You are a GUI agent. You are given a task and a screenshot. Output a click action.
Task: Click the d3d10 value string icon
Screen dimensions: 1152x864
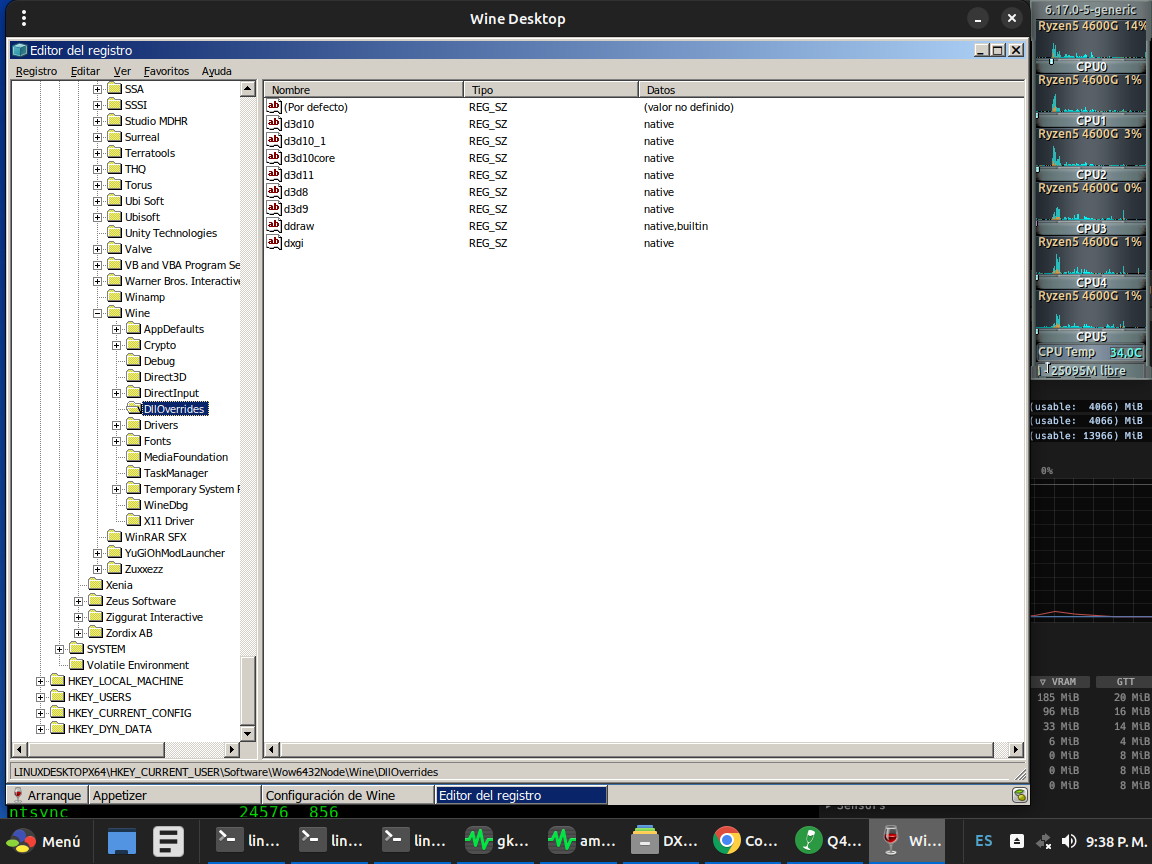274,123
